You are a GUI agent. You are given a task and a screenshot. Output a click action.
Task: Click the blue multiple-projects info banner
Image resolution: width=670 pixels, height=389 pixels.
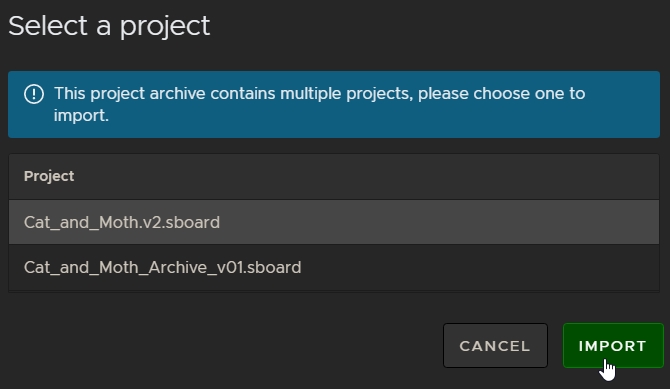334,104
